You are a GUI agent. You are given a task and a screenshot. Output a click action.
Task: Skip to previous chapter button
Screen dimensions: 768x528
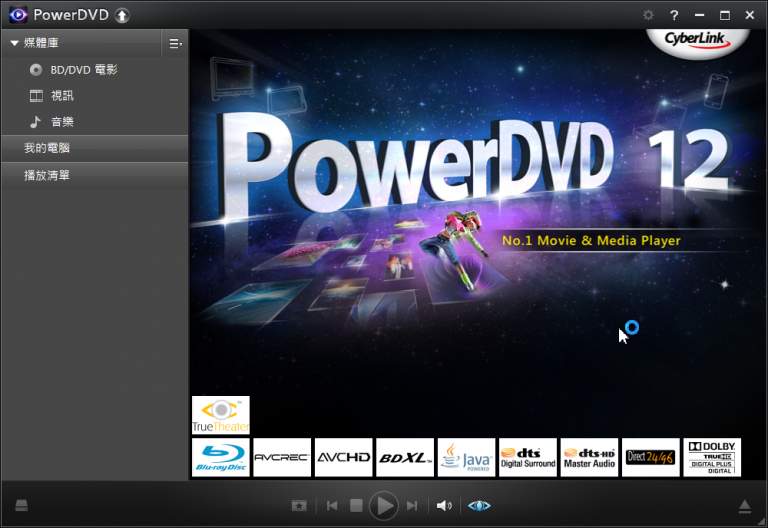coord(332,505)
